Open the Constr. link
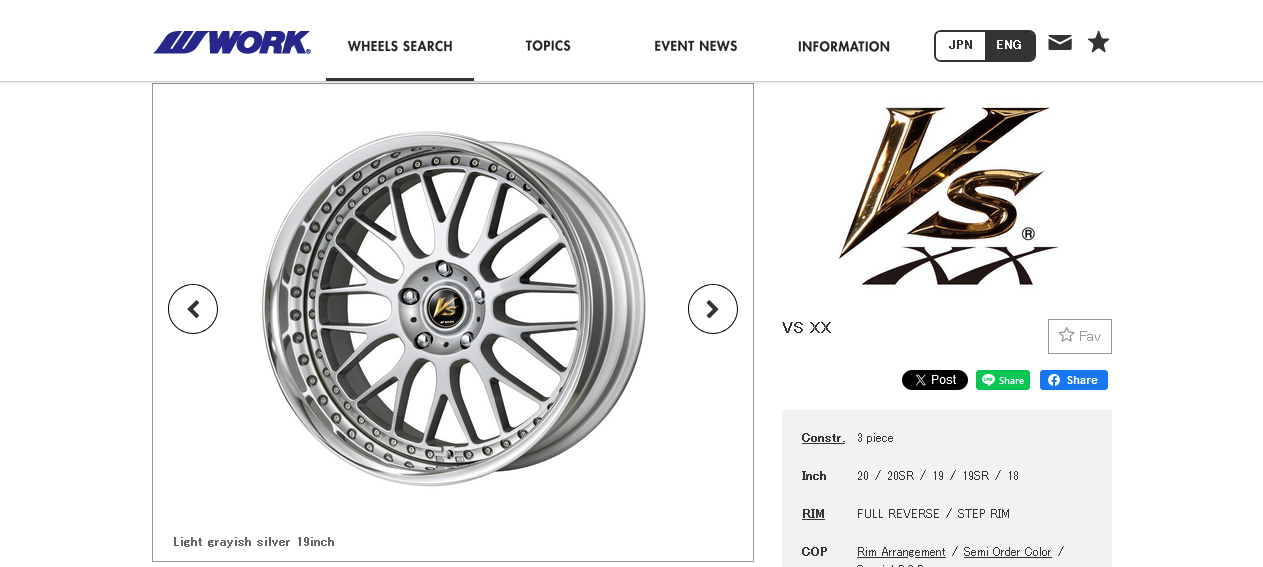Viewport: 1263px width, 567px height. [823, 438]
